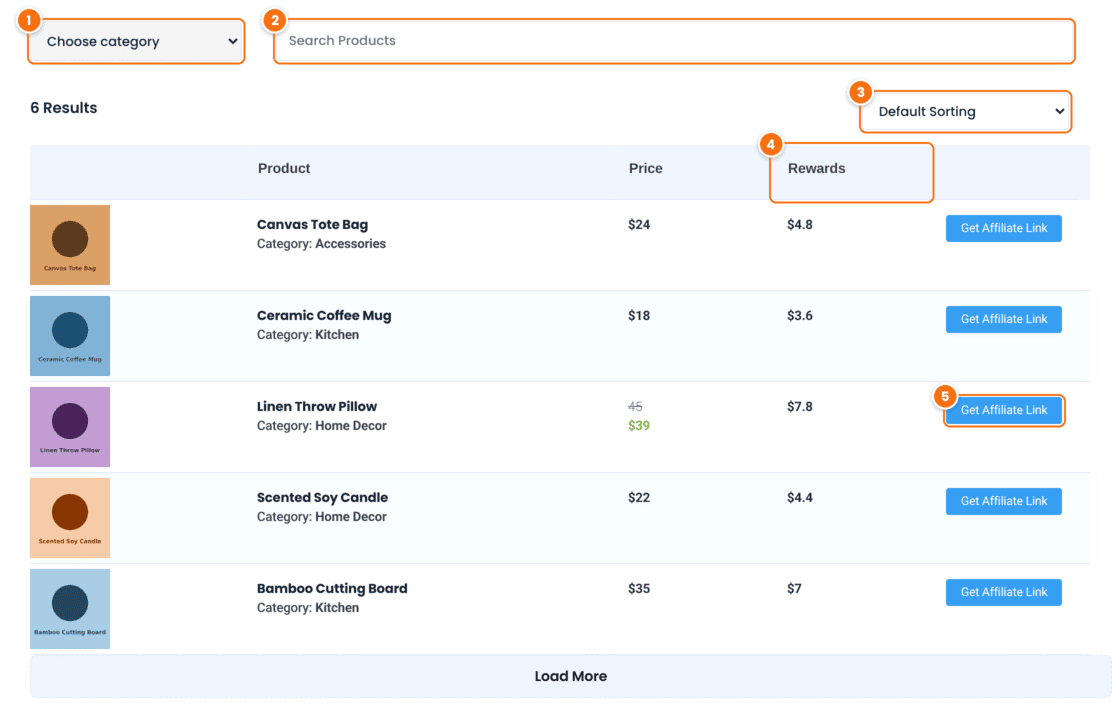1120x728 pixels.
Task: Click the Ceramic Coffee Mug product name
Action: 324,315
